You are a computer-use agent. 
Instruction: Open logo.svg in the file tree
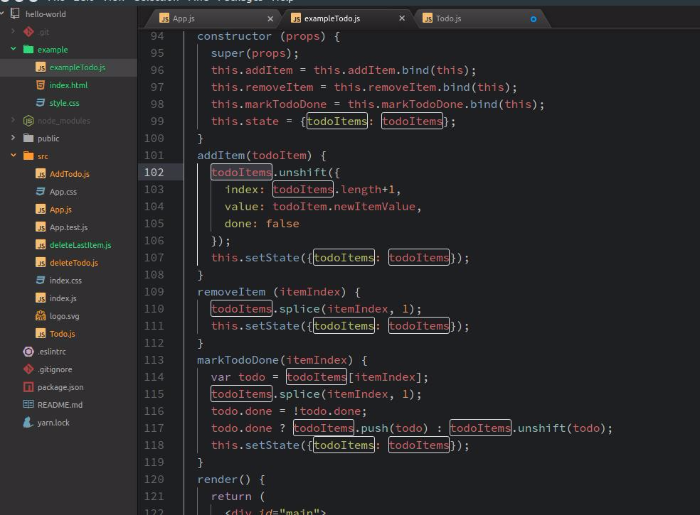(x=64, y=316)
